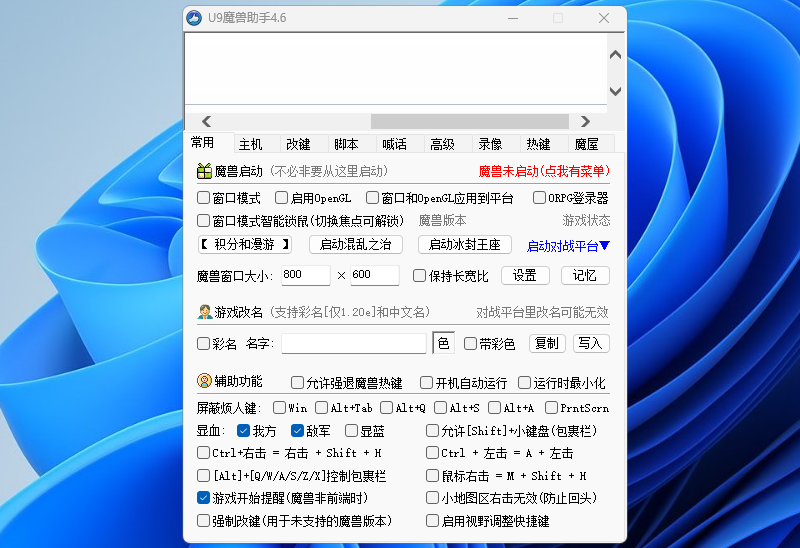Uncheck the 敌军 health display checkbox
The image size is (800, 548).
(297, 431)
